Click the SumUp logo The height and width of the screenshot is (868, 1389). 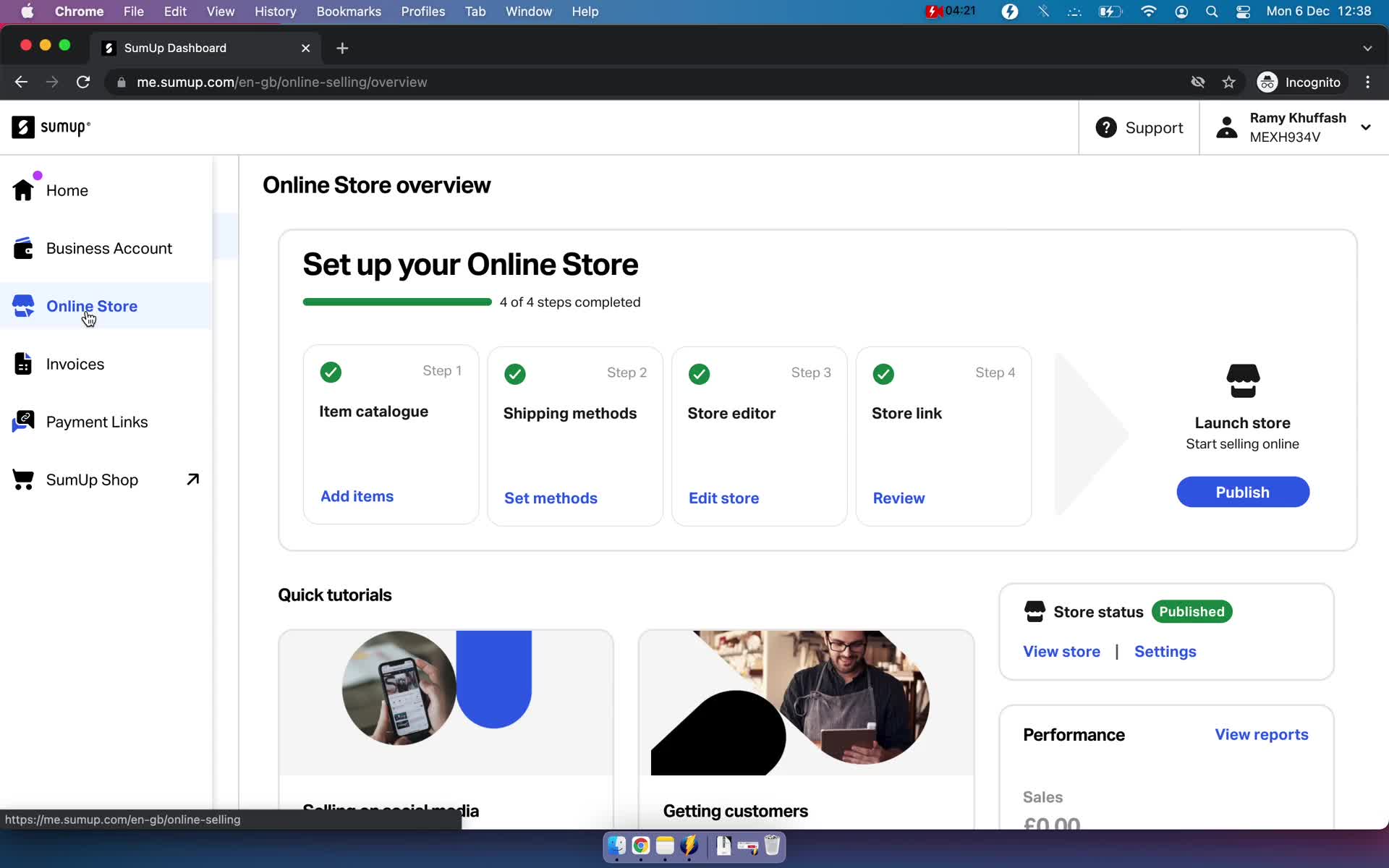[x=51, y=127]
